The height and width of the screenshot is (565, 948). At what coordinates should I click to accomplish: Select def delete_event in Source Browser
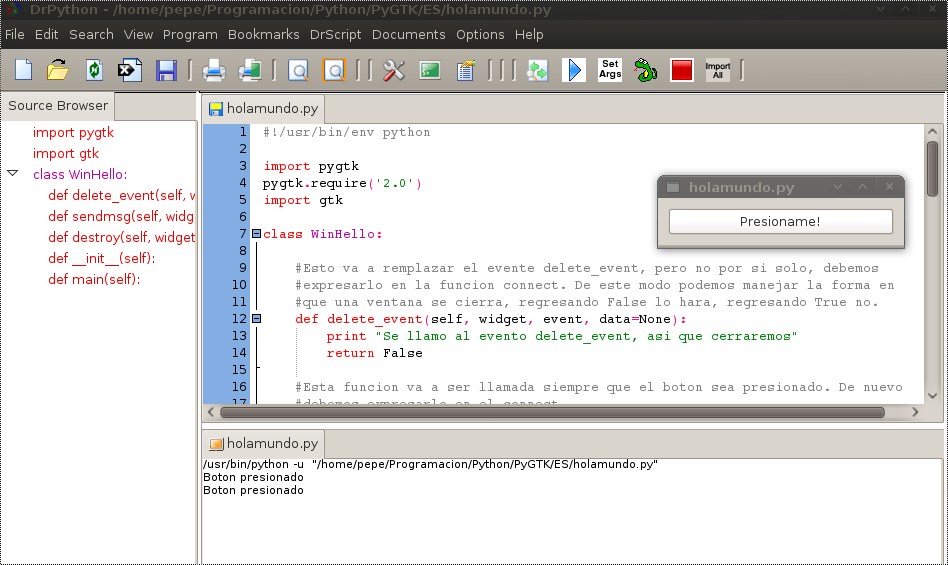[x=122, y=195]
